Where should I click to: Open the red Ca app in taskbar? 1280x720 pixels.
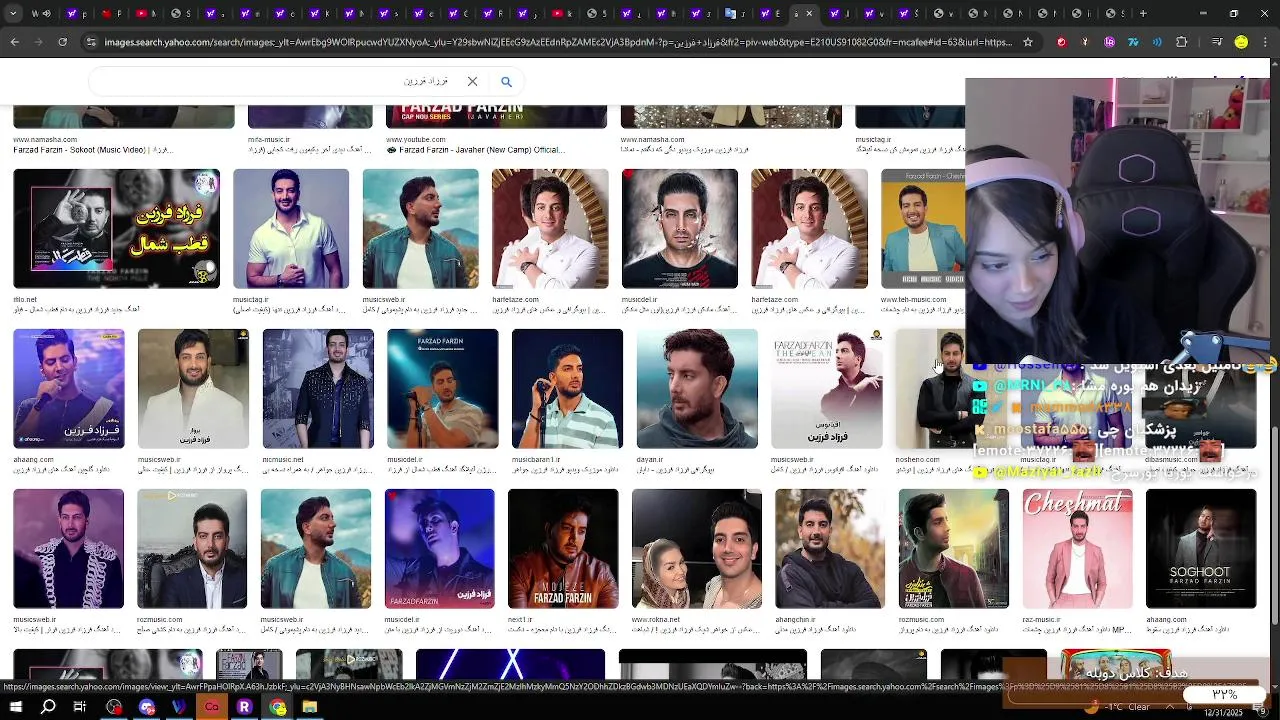tap(211, 707)
